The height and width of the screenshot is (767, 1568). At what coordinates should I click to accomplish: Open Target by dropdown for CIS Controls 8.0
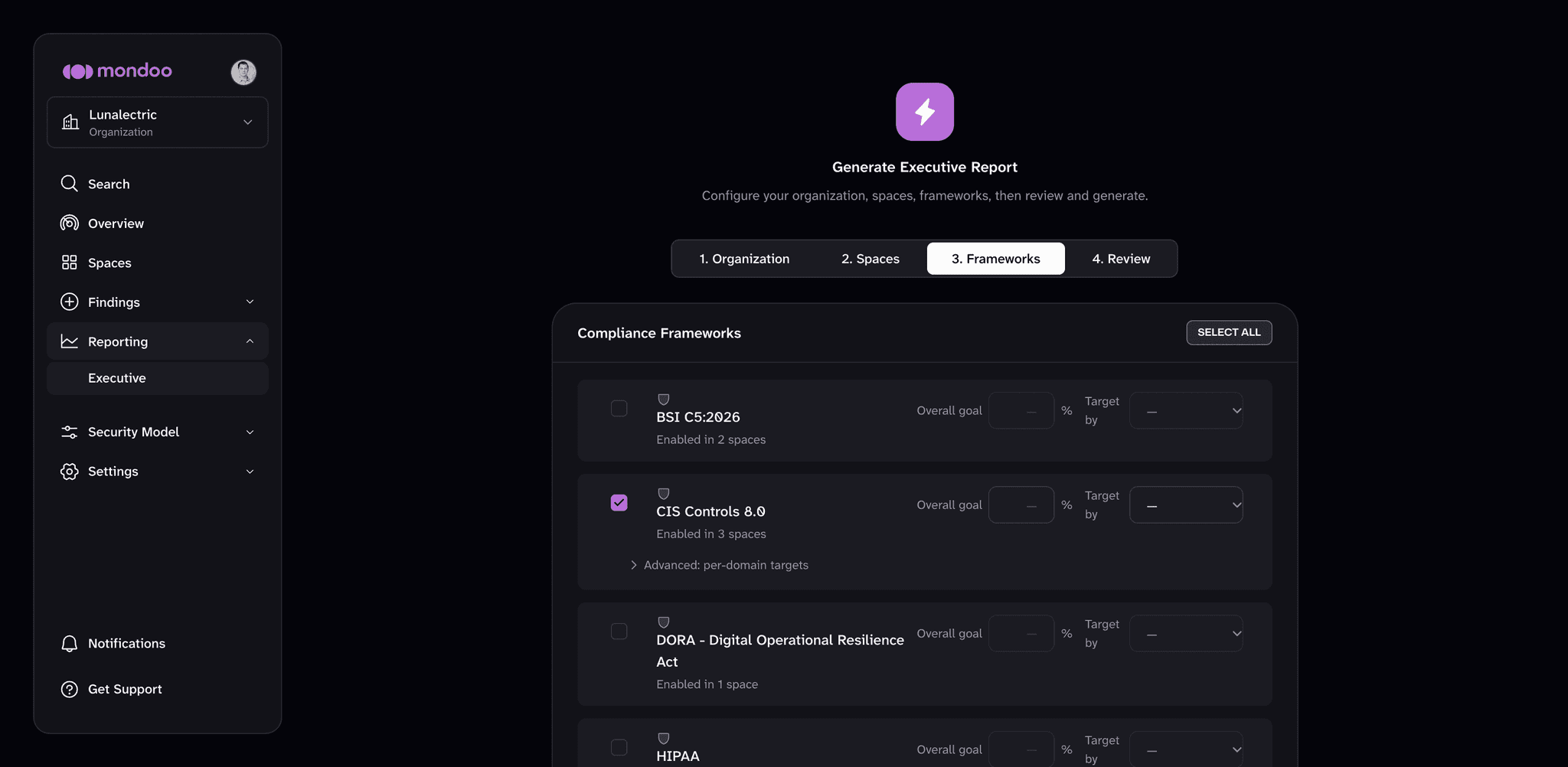tap(1186, 505)
